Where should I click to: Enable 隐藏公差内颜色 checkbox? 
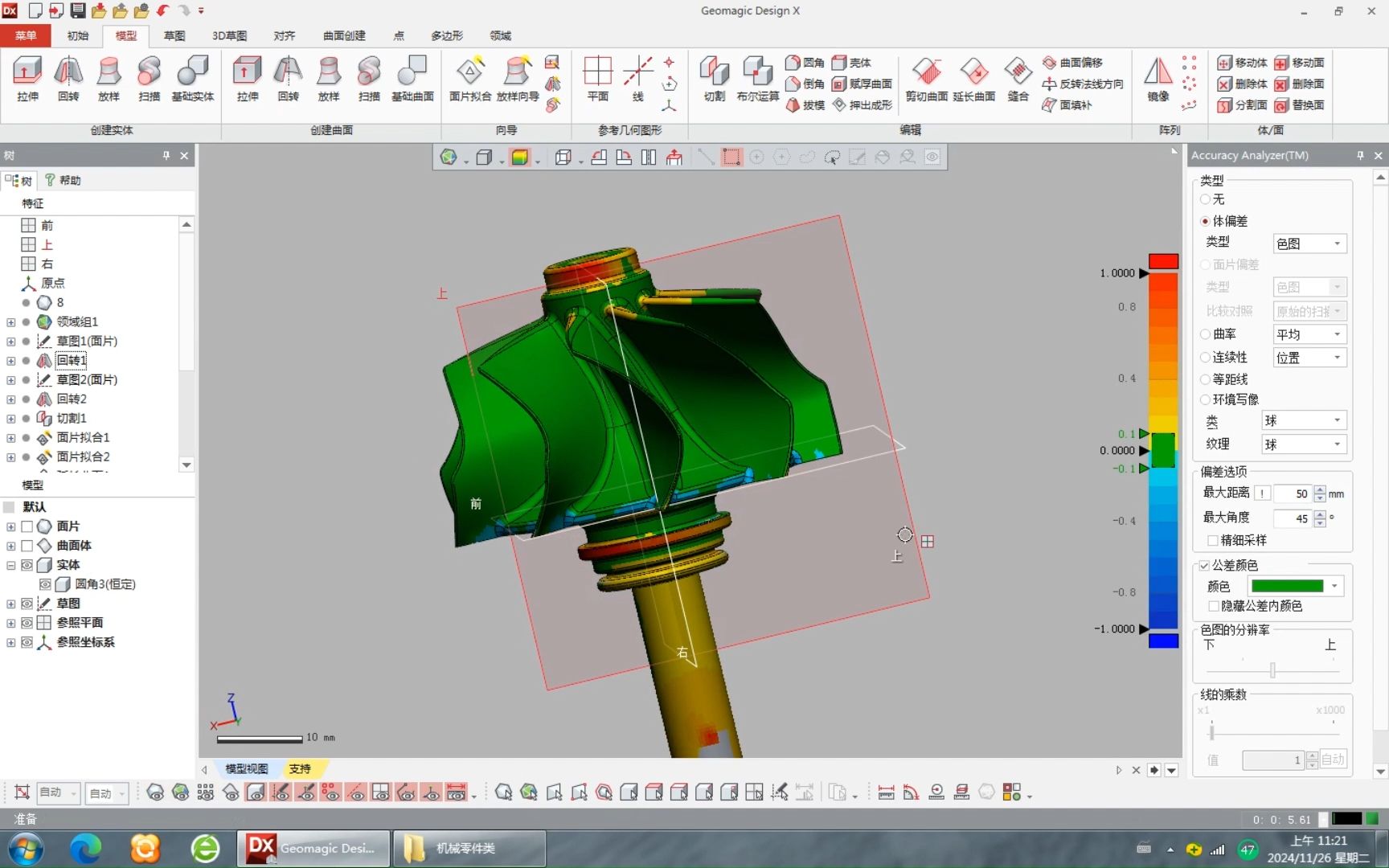[1214, 606]
